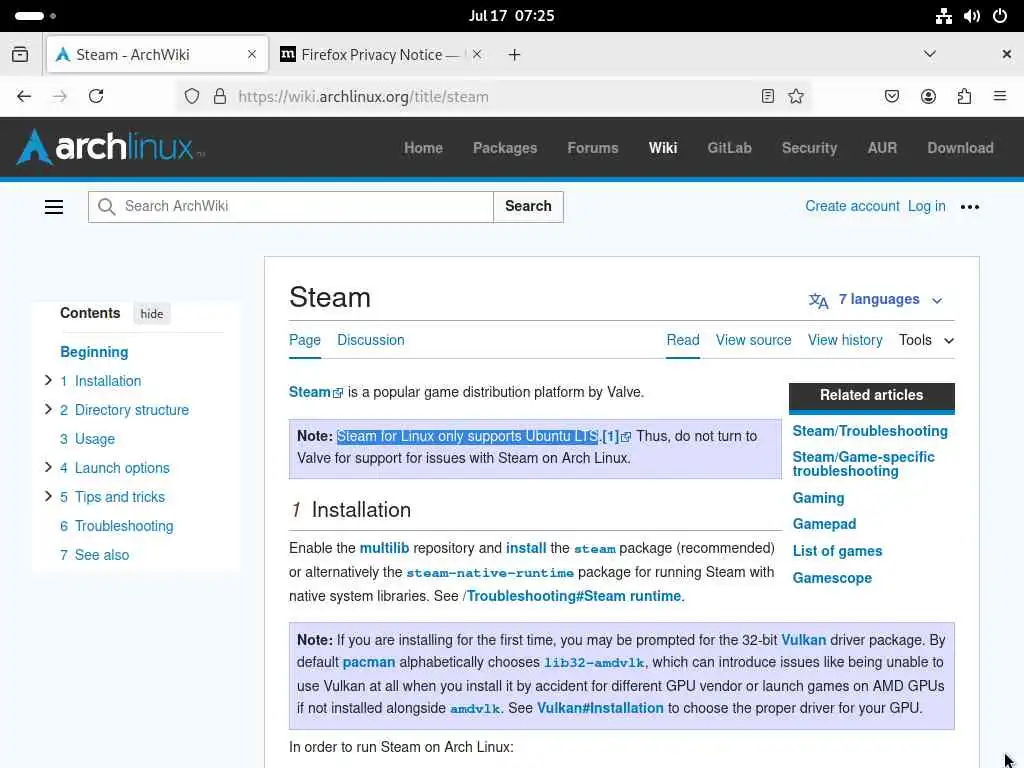Click the language translate icon
The image size is (1024, 768).
818,300
